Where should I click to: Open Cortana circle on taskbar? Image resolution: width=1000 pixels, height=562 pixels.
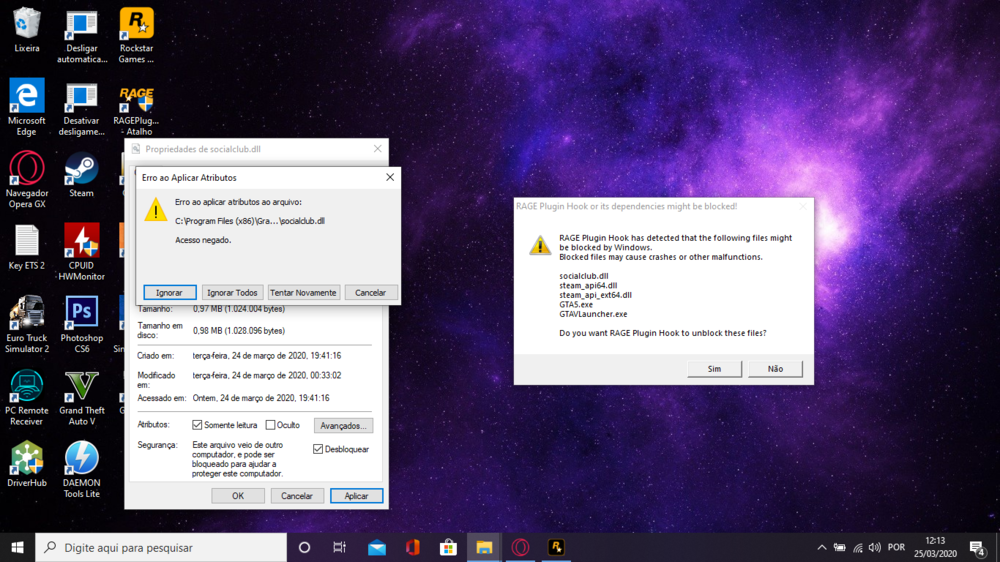[304, 547]
